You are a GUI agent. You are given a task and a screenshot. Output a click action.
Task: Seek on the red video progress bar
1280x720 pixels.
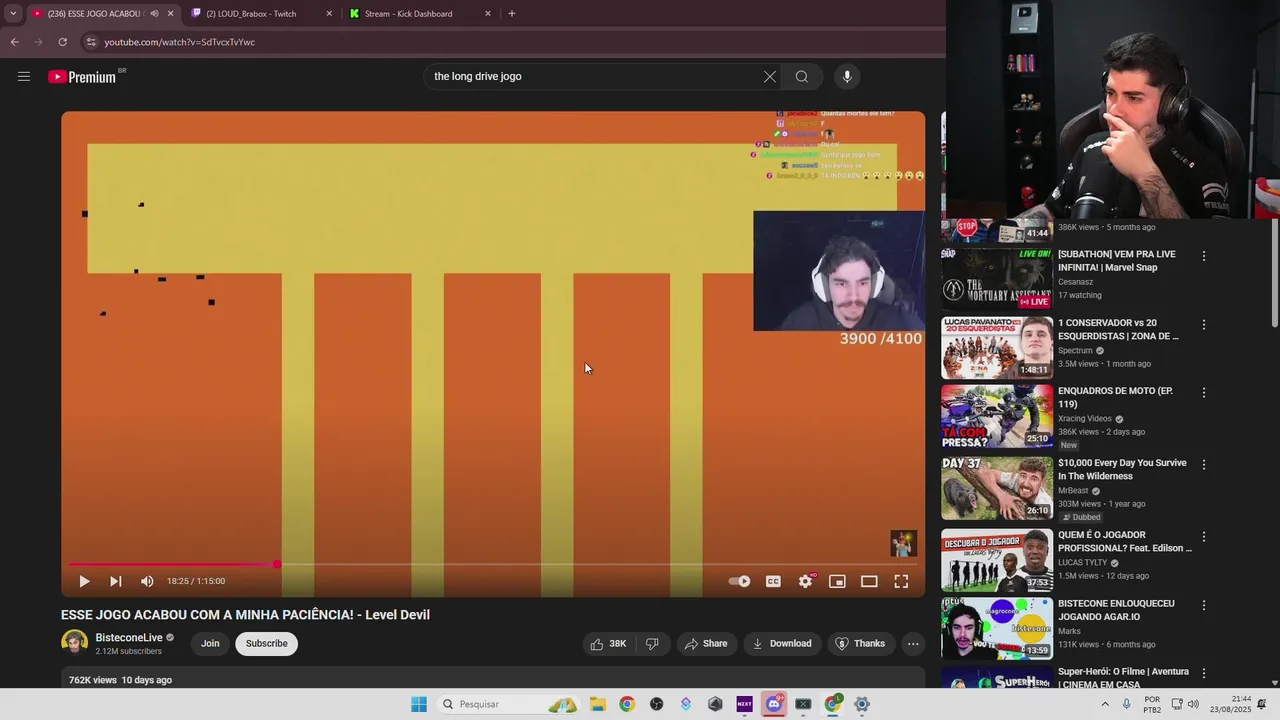click(493, 565)
